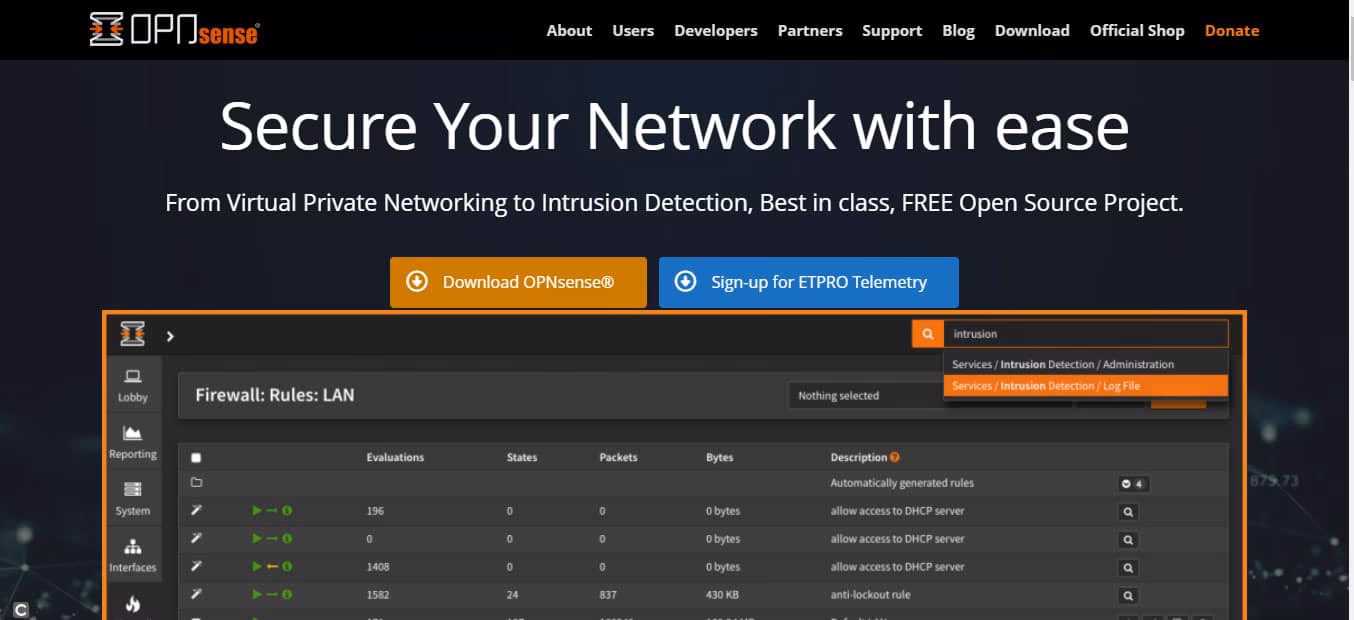This screenshot has height=620, width=1354.
Task: Open the Lobby sidebar icon
Action: pyautogui.click(x=132, y=385)
